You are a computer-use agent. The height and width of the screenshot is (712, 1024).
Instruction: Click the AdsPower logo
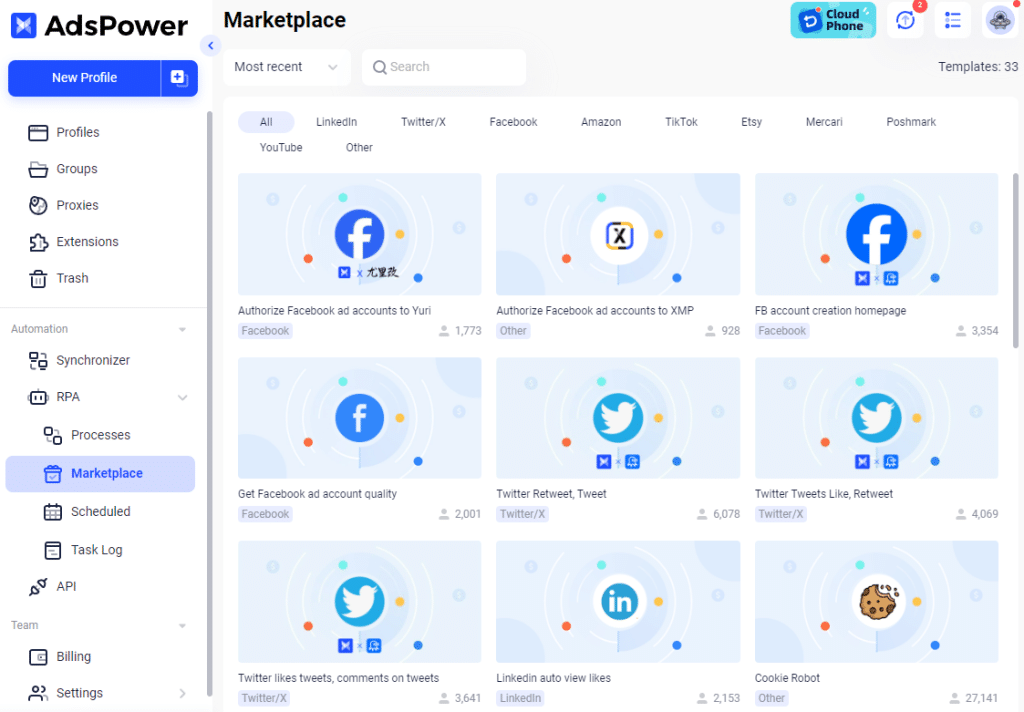99,25
